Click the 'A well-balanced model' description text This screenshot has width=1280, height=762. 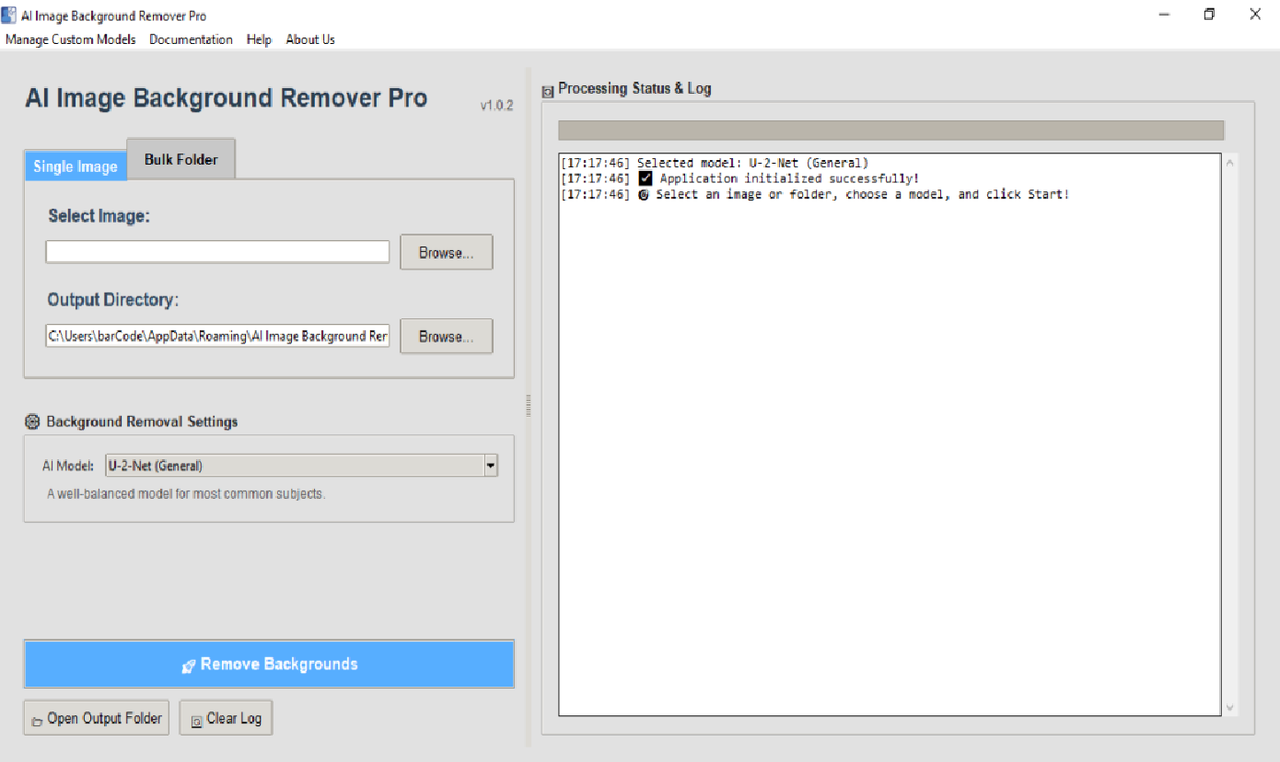click(186, 494)
